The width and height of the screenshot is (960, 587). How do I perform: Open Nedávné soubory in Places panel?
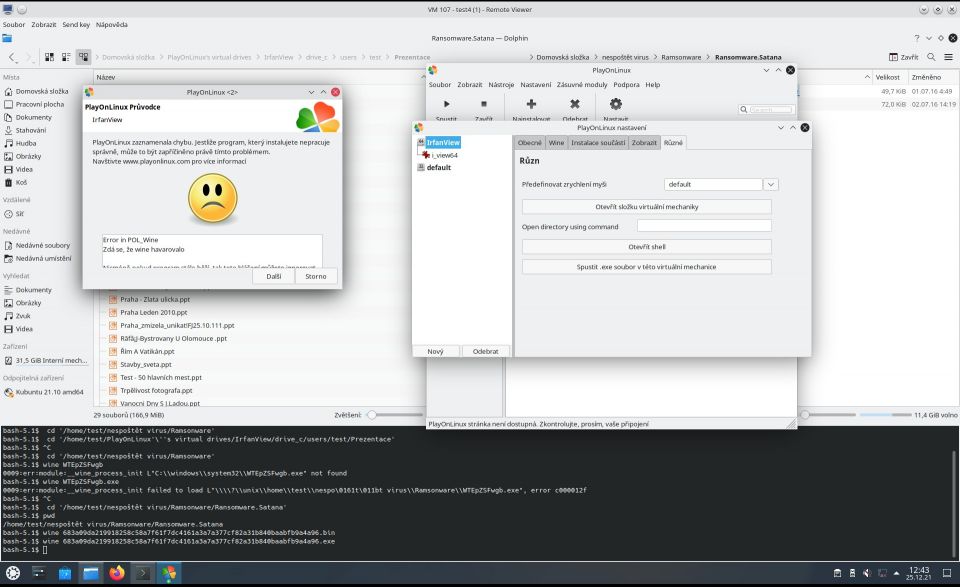43,245
